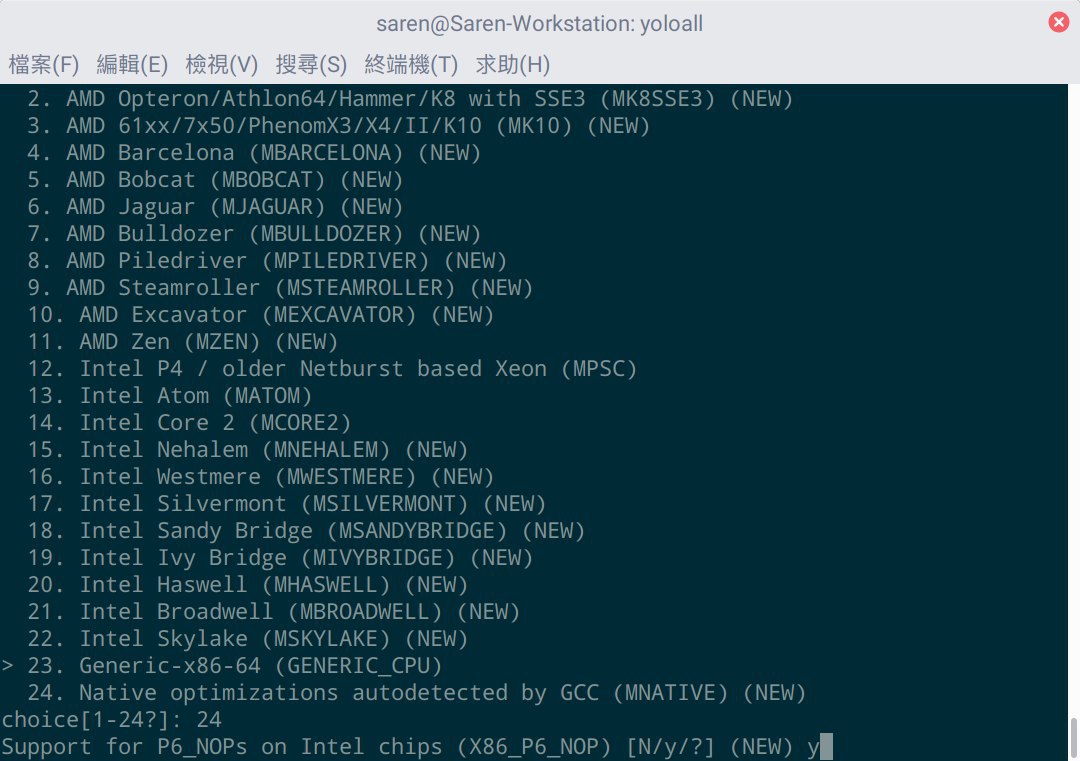The height and width of the screenshot is (761, 1080).
Task: Click the Intel Haswell (MHASWELL) entry
Action: pos(248,585)
